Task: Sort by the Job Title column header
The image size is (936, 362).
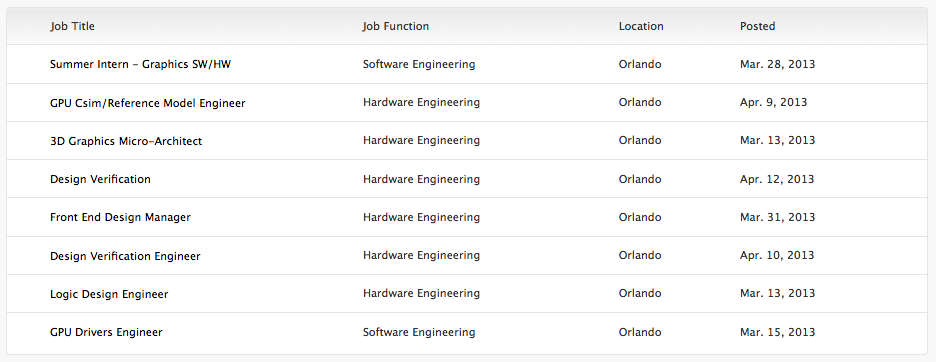Action: coord(72,26)
